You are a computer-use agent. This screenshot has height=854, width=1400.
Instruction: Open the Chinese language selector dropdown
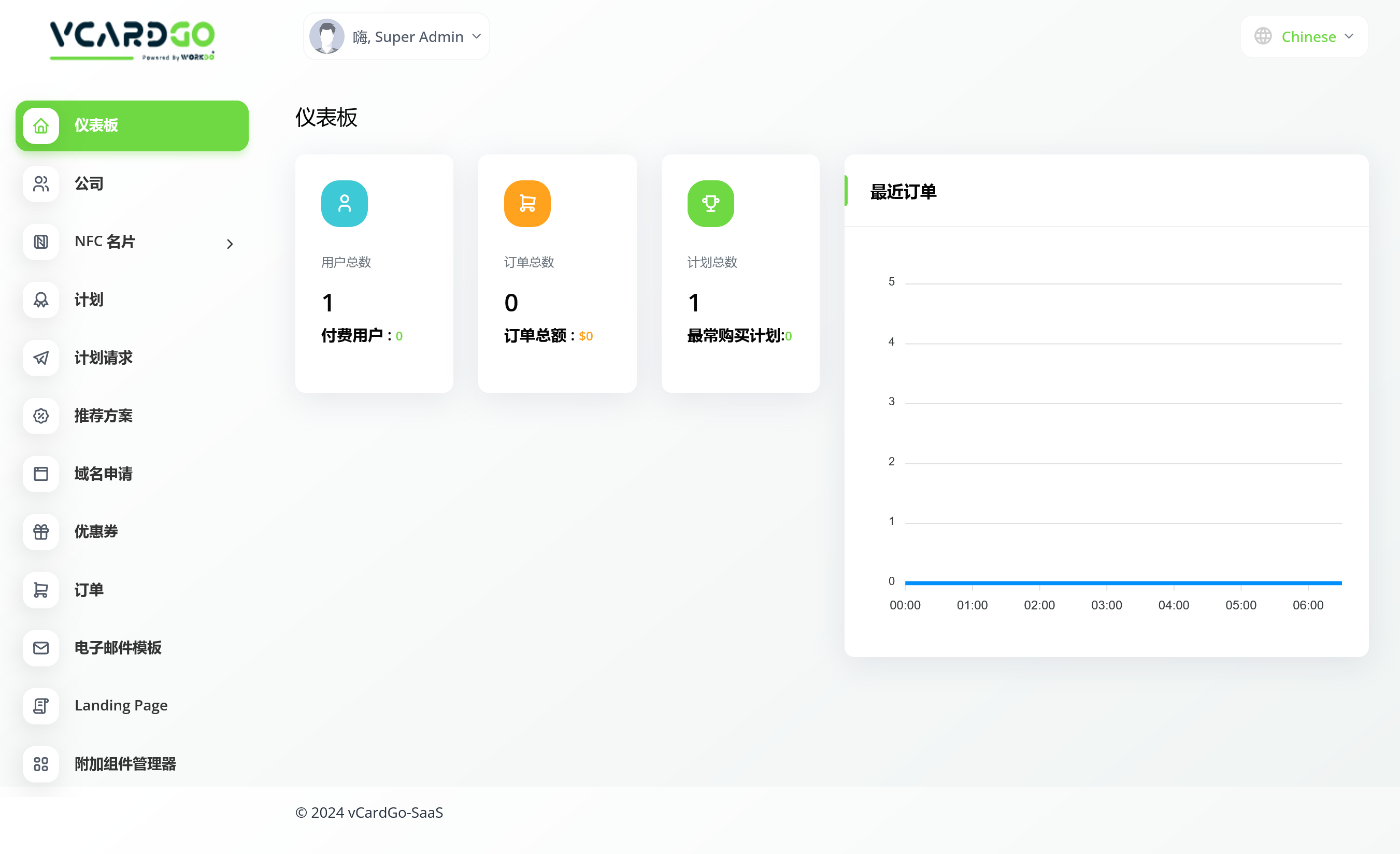[x=1304, y=36]
